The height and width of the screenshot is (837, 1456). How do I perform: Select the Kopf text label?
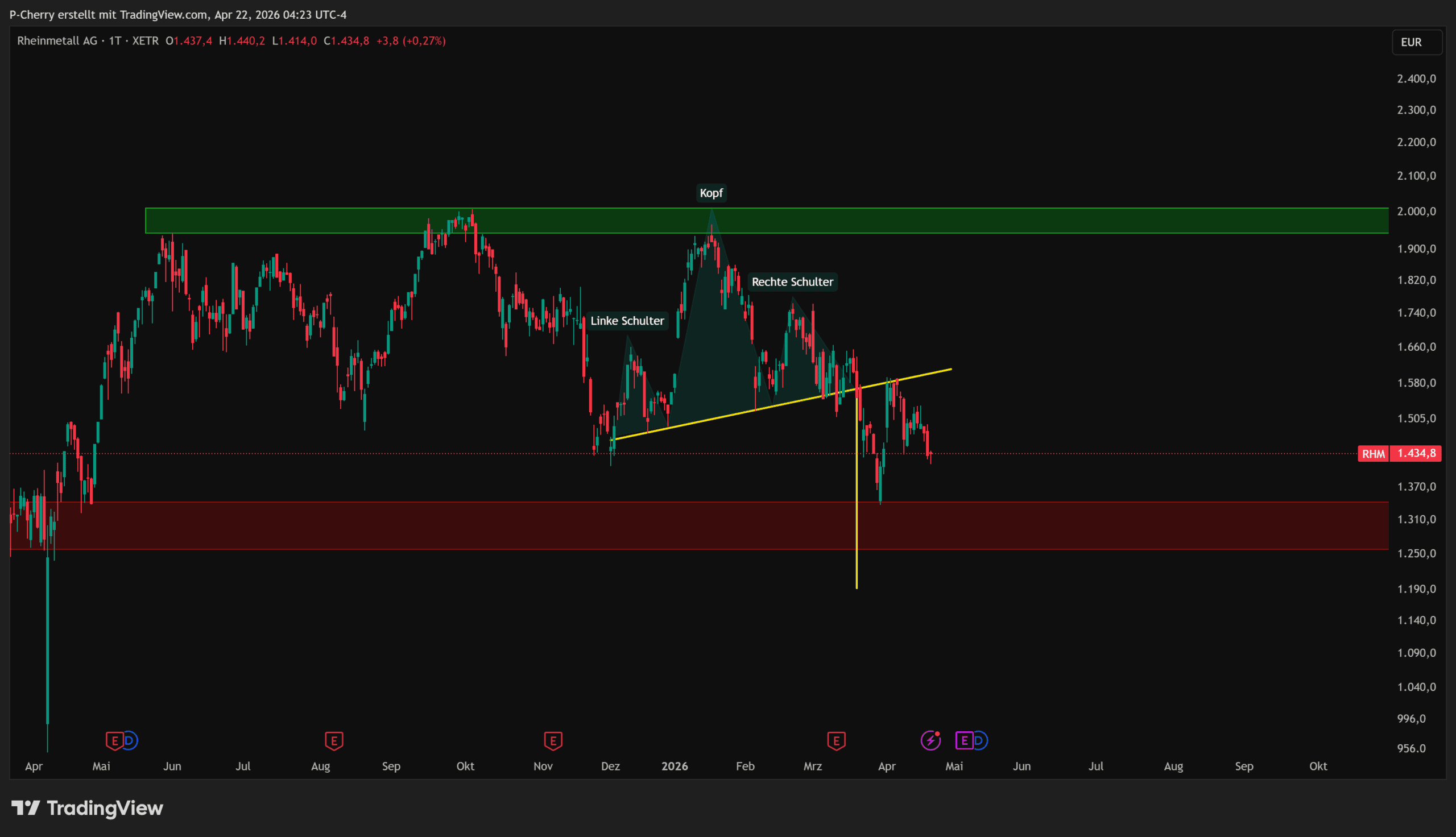[x=711, y=193]
